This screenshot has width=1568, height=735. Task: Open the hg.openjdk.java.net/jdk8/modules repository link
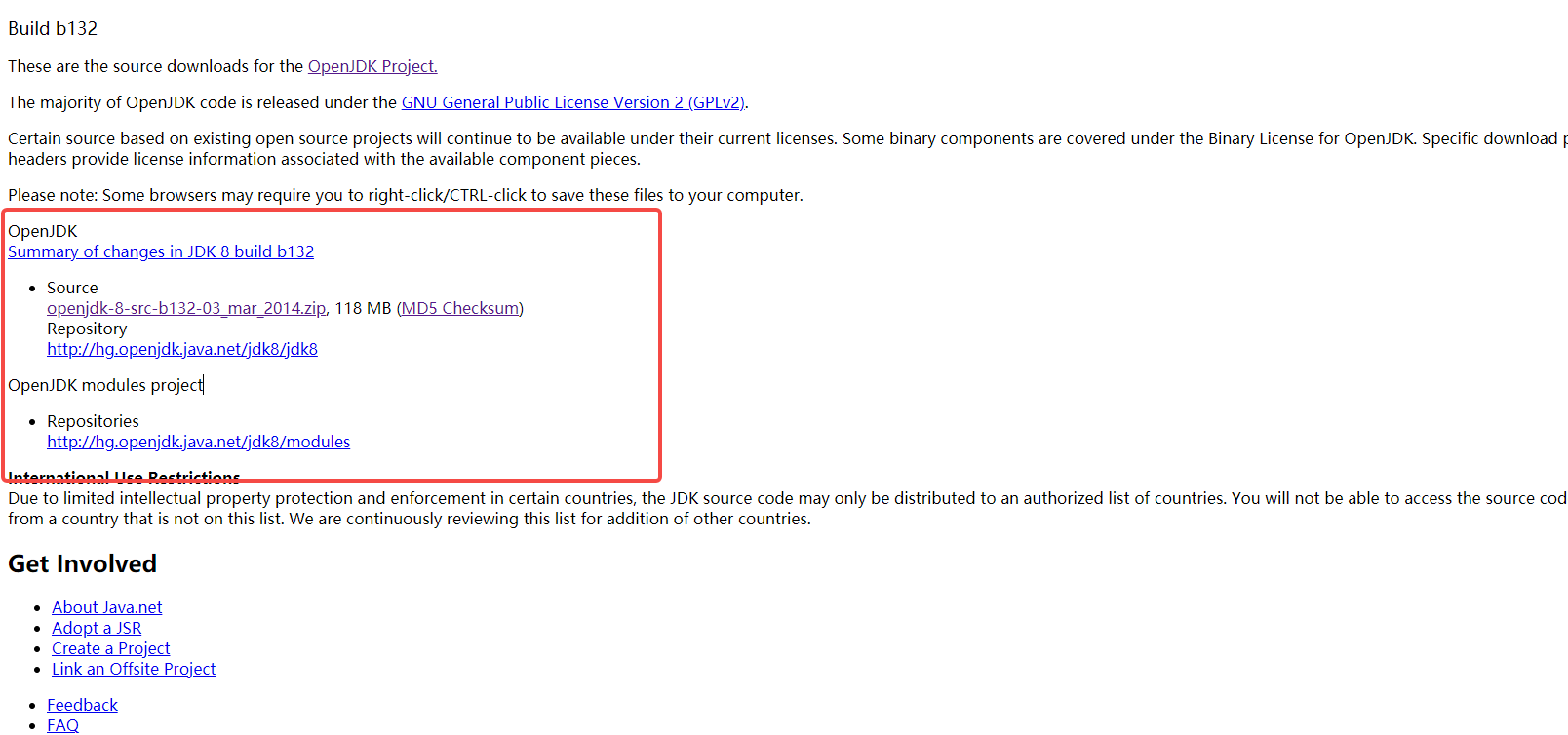pos(199,442)
